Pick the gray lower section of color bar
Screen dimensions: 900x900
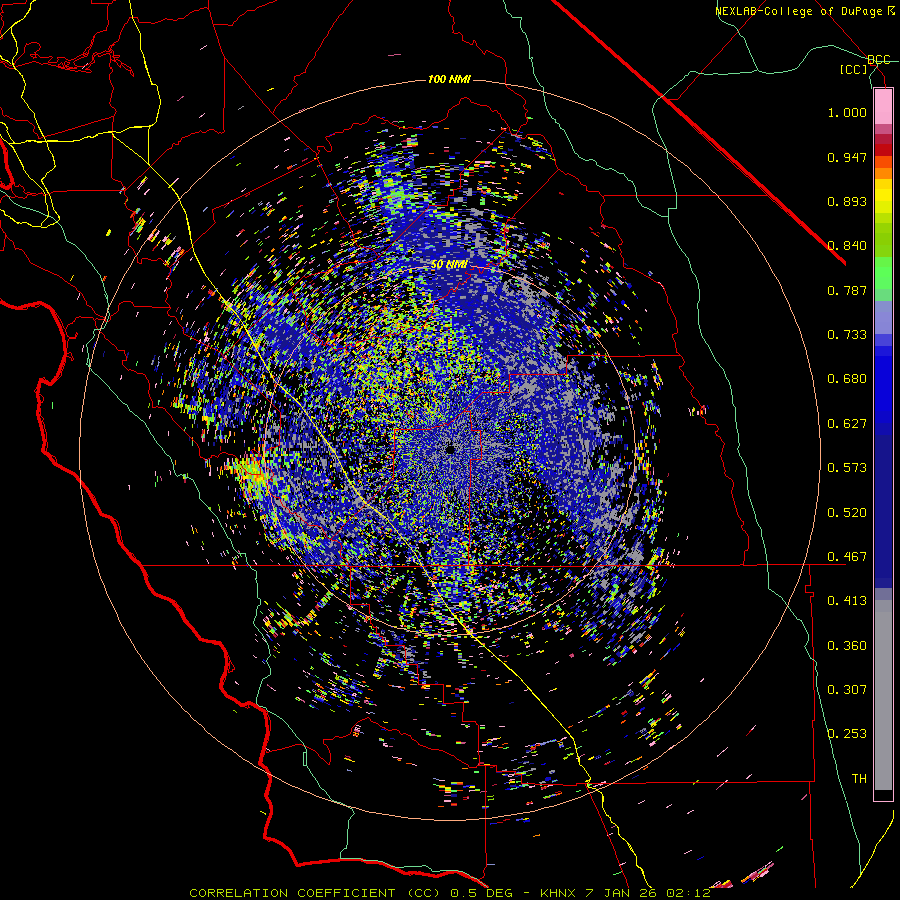[x=883, y=695]
